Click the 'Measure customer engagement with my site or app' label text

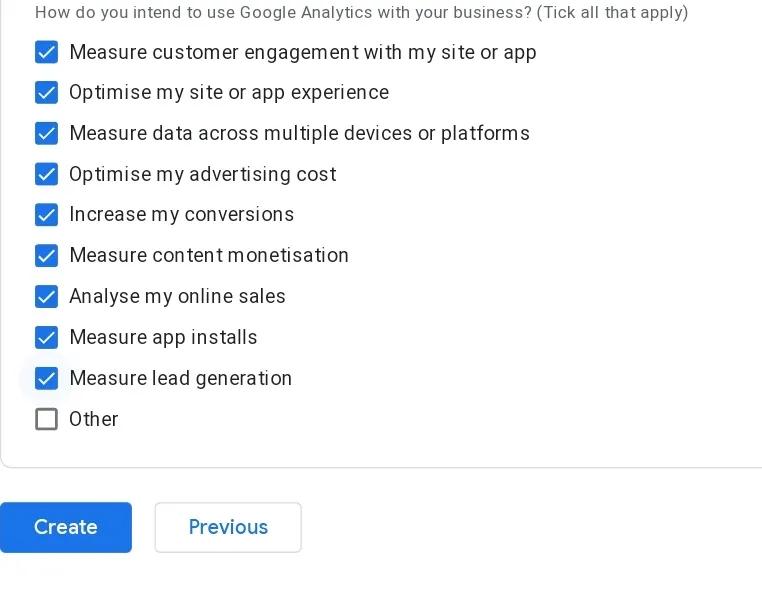point(302,52)
